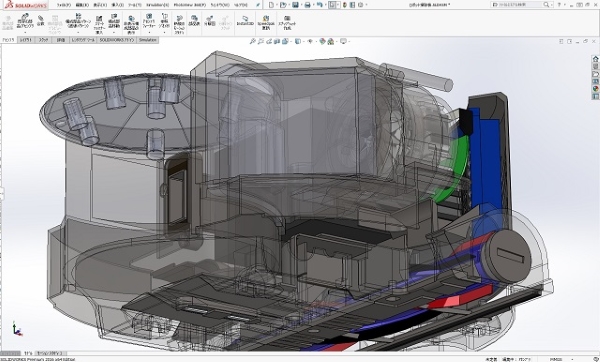Select the Linear Component Pattern tool
Image resolution: width=600 pixels, height=362 pixels.
point(78,21)
